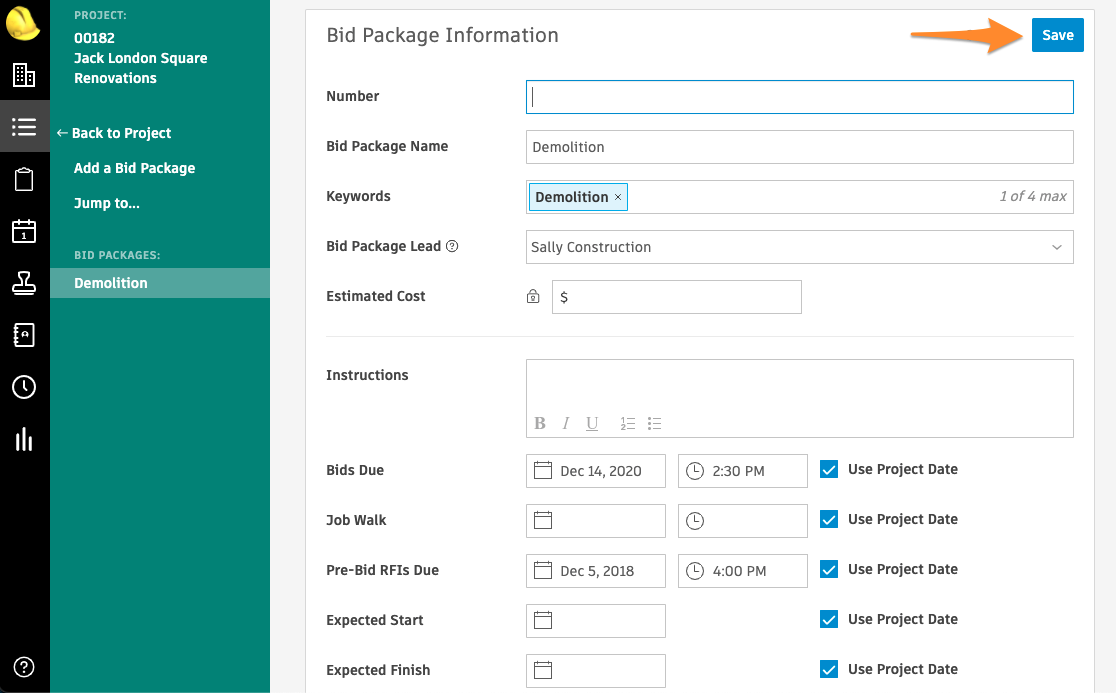Open the Jump to... menu item
Image resolution: width=1116 pixels, height=693 pixels.
coord(106,203)
